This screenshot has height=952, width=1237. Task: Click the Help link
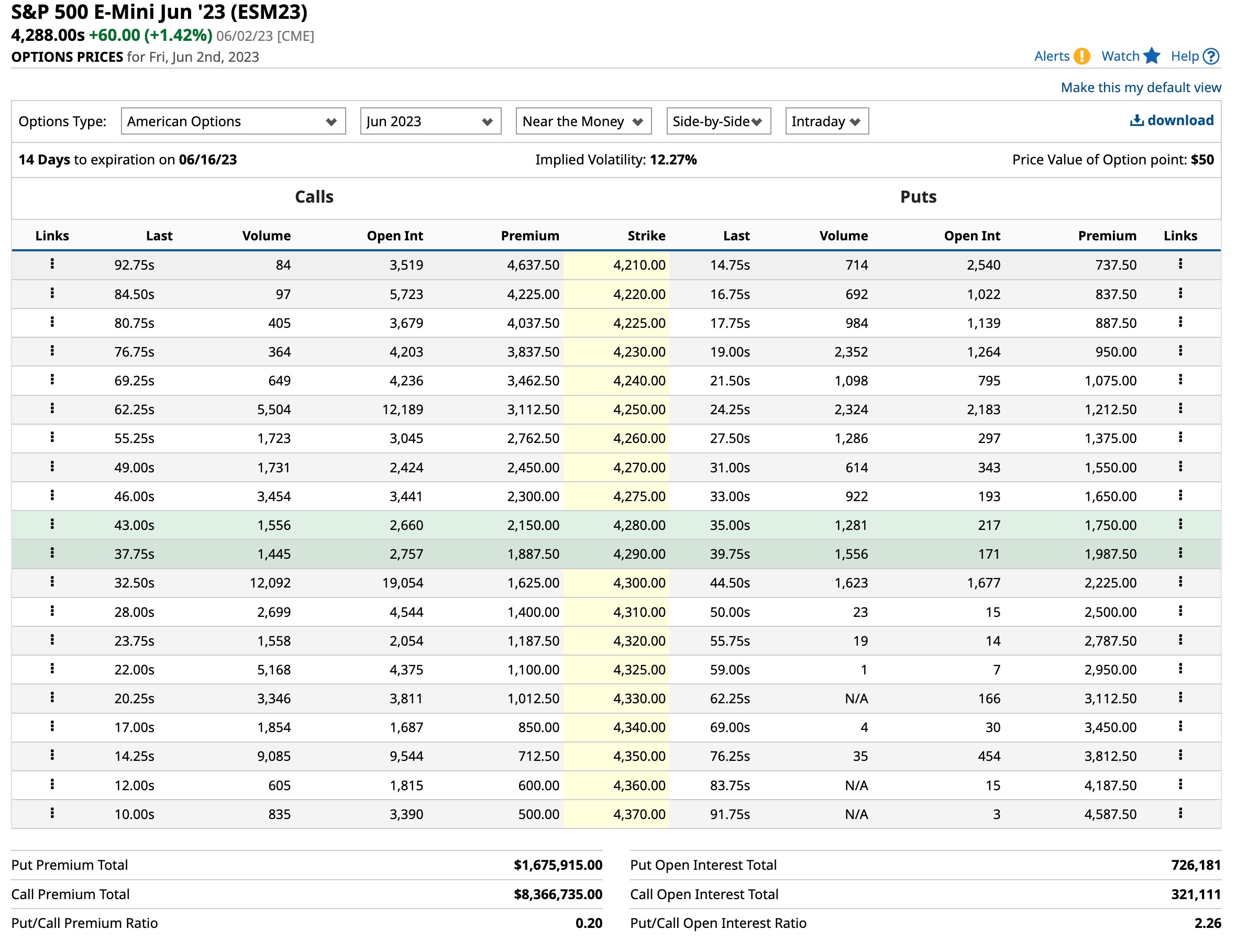pyautogui.click(x=1185, y=56)
